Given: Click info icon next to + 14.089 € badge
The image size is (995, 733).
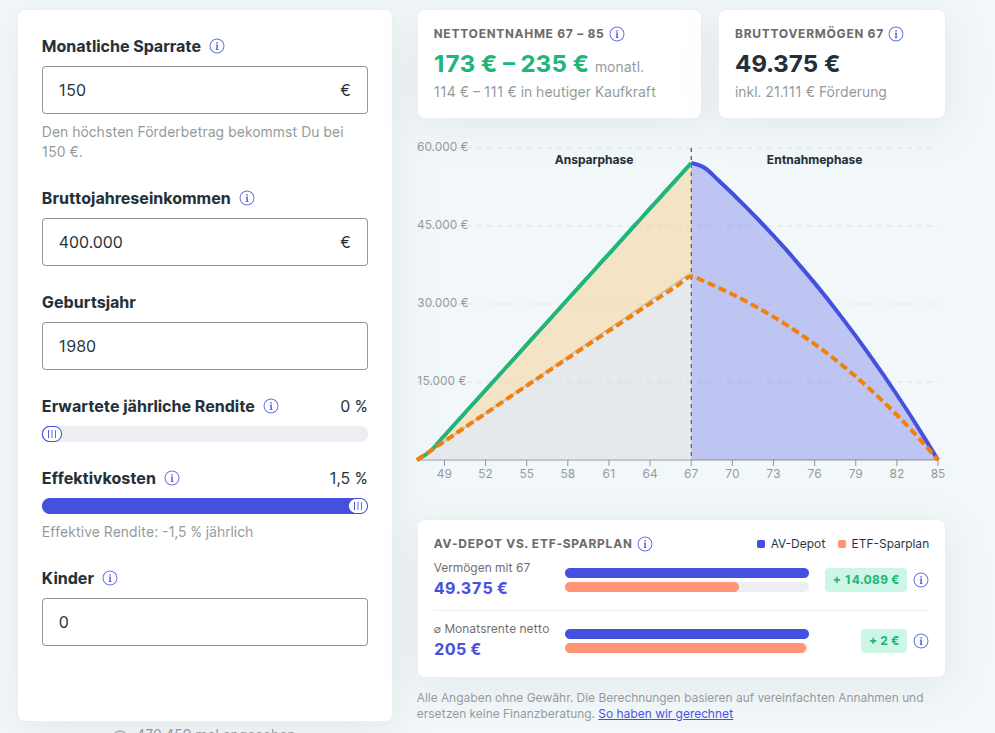Looking at the screenshot, I should point(921,579).
